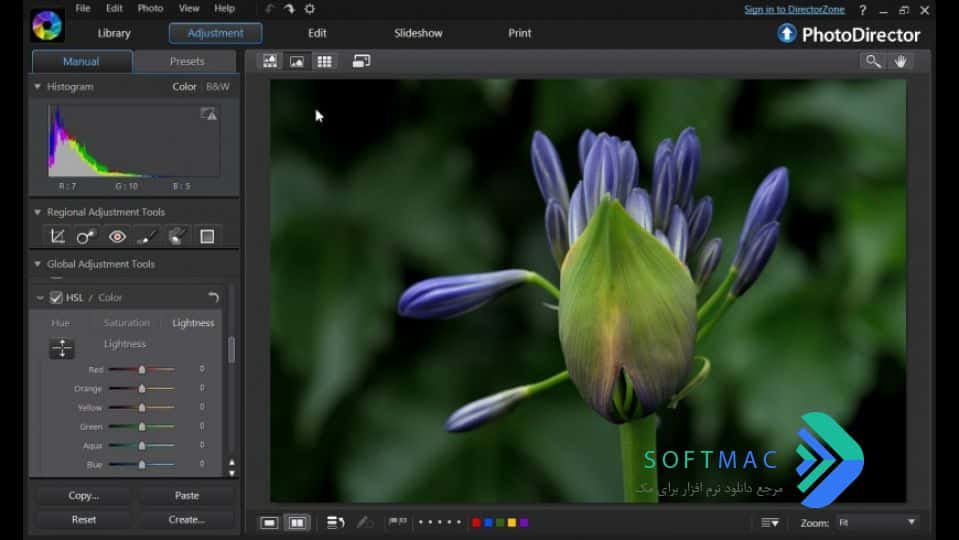The height and width of the screenshot is (540, 959).
Task: Activate the Lightness targeted adjustment tool
Action: click(62, 349)
